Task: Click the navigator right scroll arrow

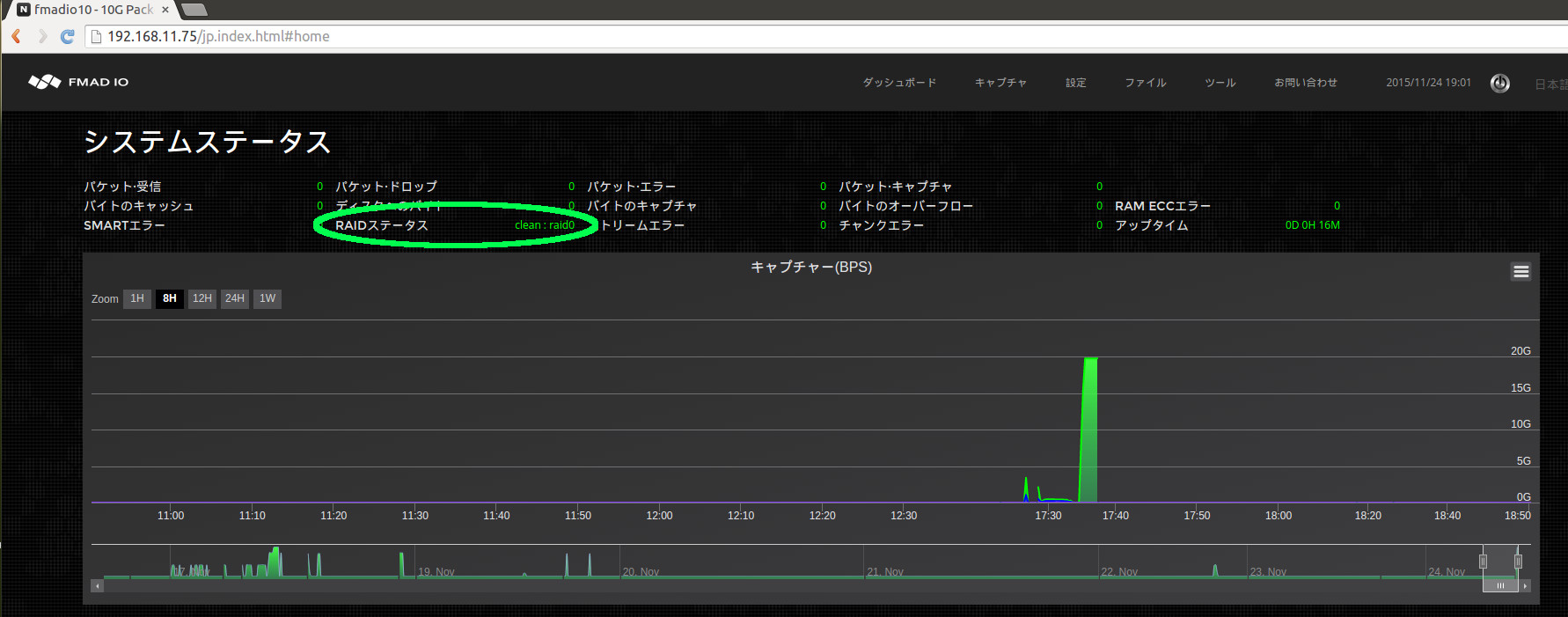Action: 1525,585
